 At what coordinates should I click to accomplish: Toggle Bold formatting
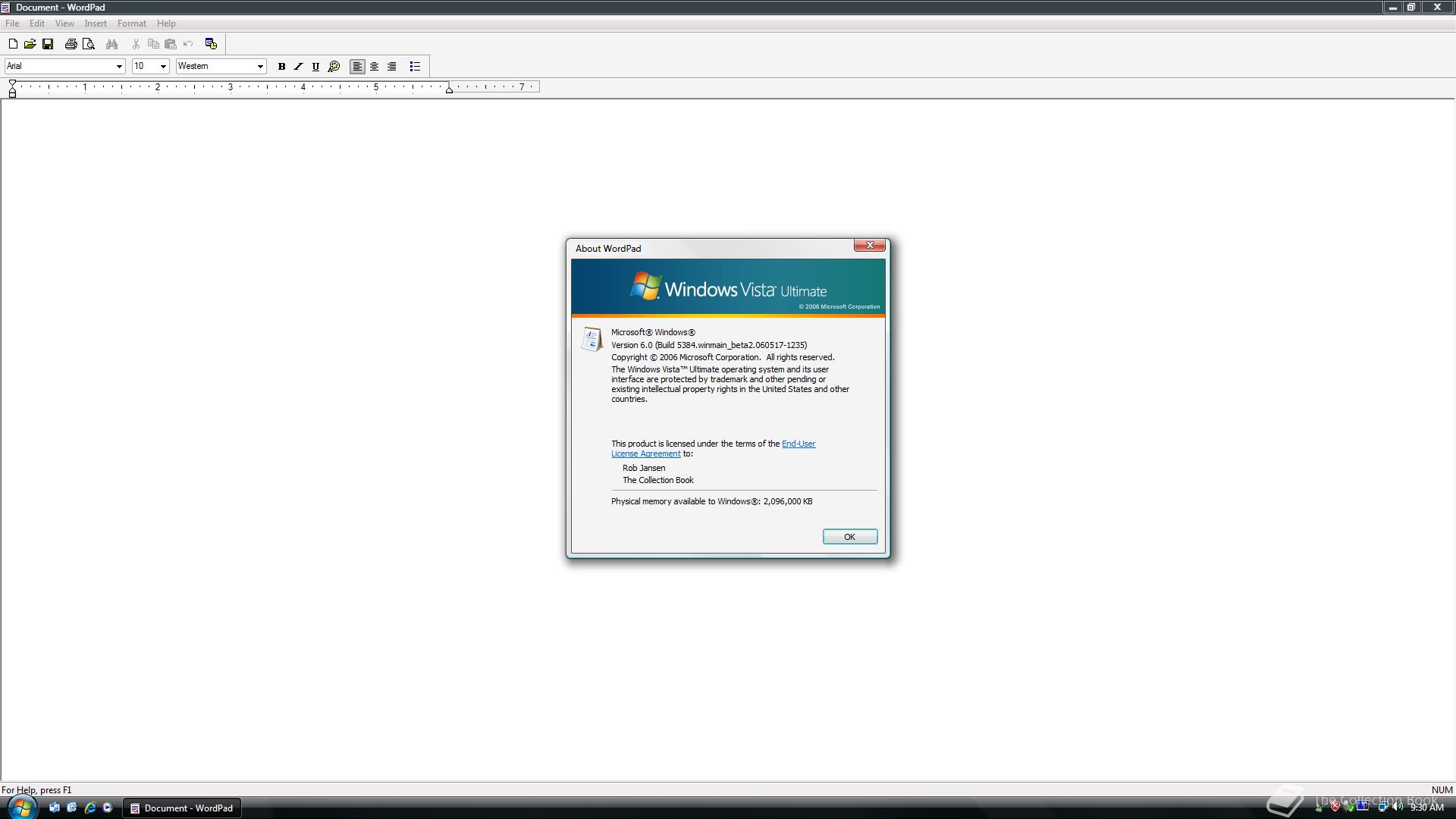tap(281, 67)
